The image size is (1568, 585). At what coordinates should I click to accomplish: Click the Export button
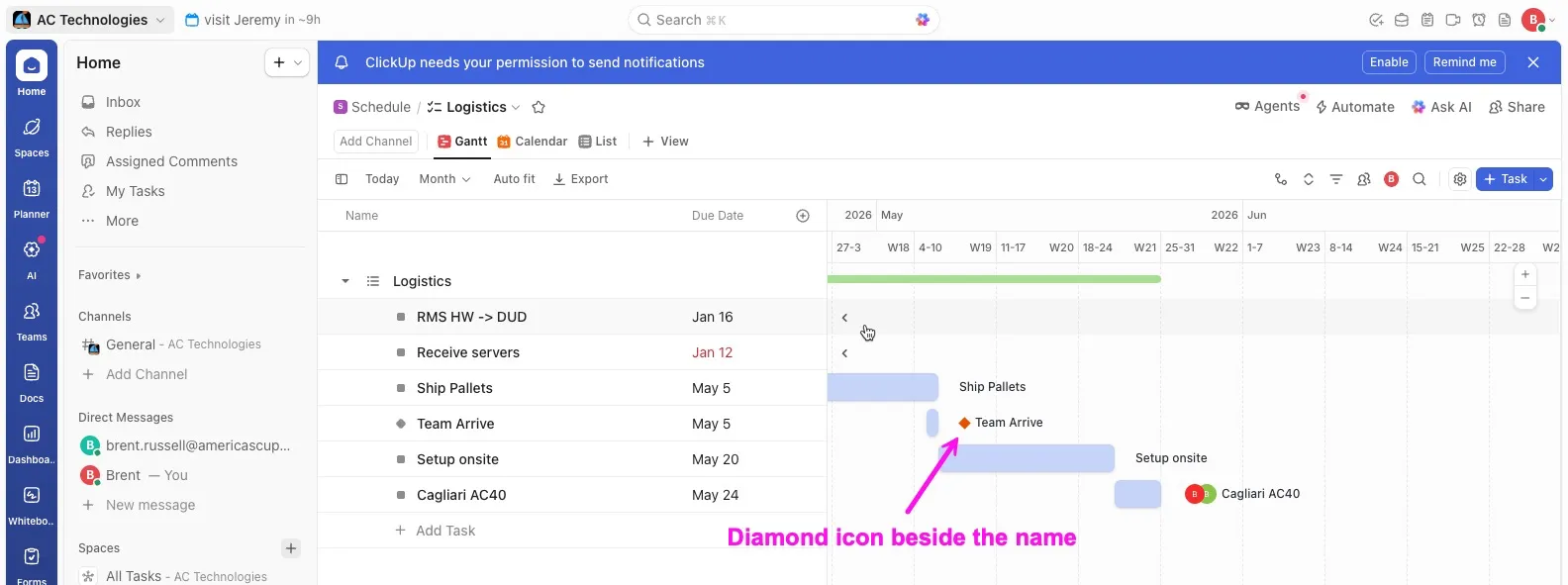tap(581, 179)
